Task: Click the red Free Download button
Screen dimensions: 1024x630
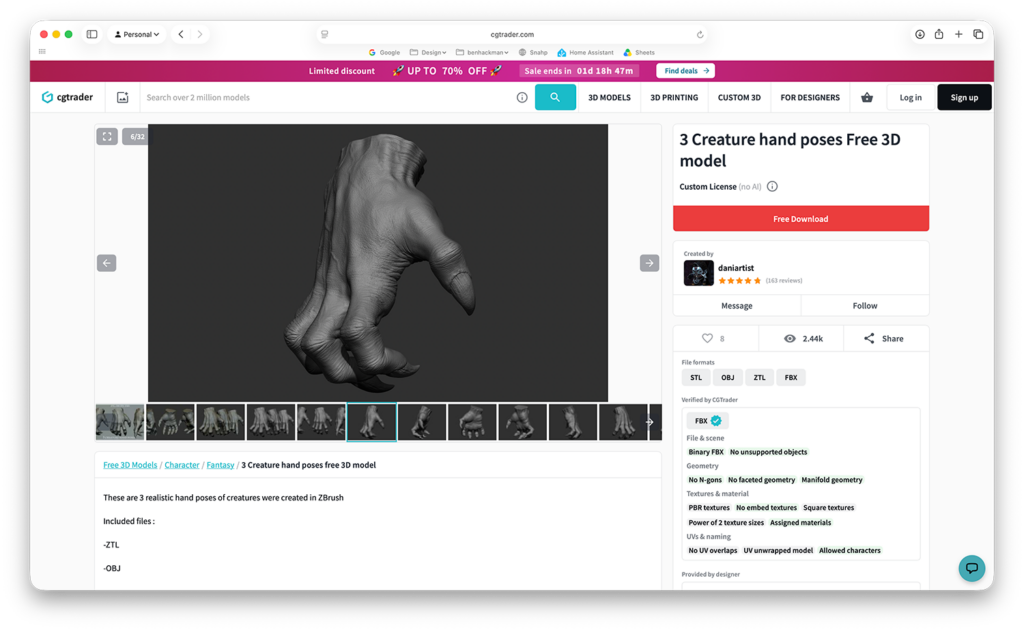Action: coord(801,219)
